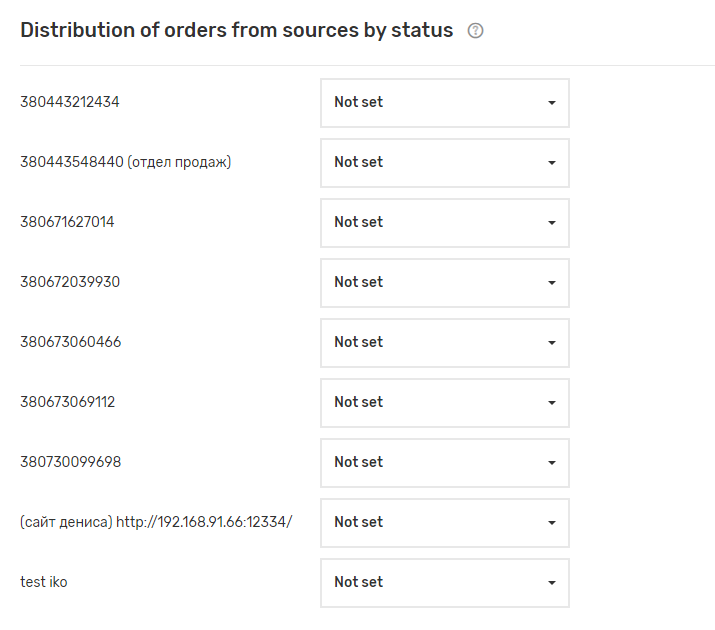Click the test iko source label

point(44,582)
